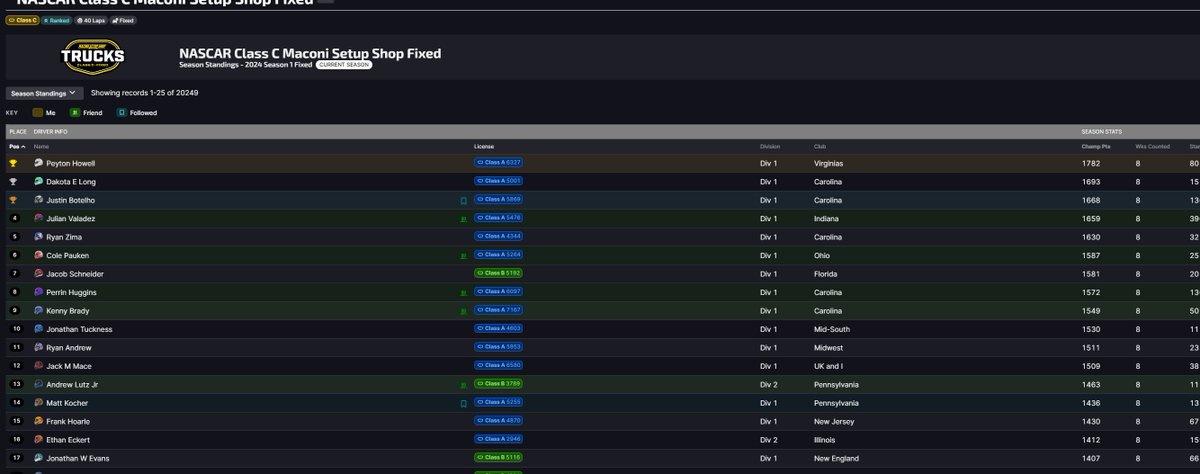1200x474 pixels.
Task: Click the Champ Pts value 1782
Action: click(x=1091, y=163)
